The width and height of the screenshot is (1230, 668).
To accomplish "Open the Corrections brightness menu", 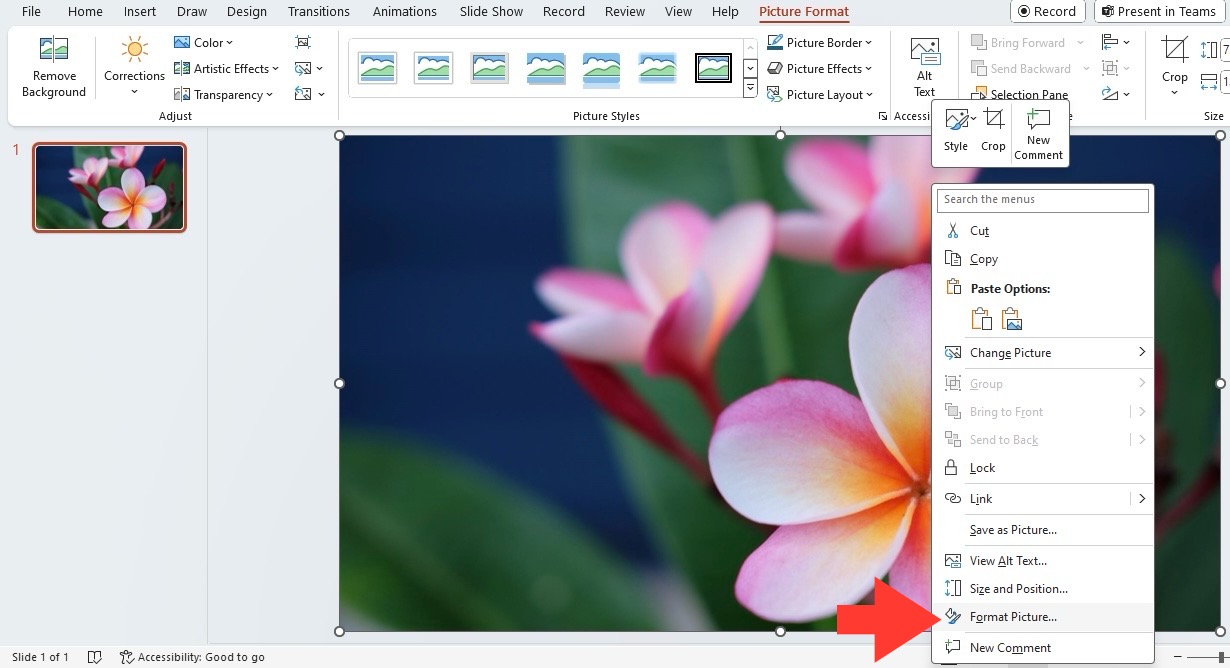I will pyautogui.click(x=134, y=68).
